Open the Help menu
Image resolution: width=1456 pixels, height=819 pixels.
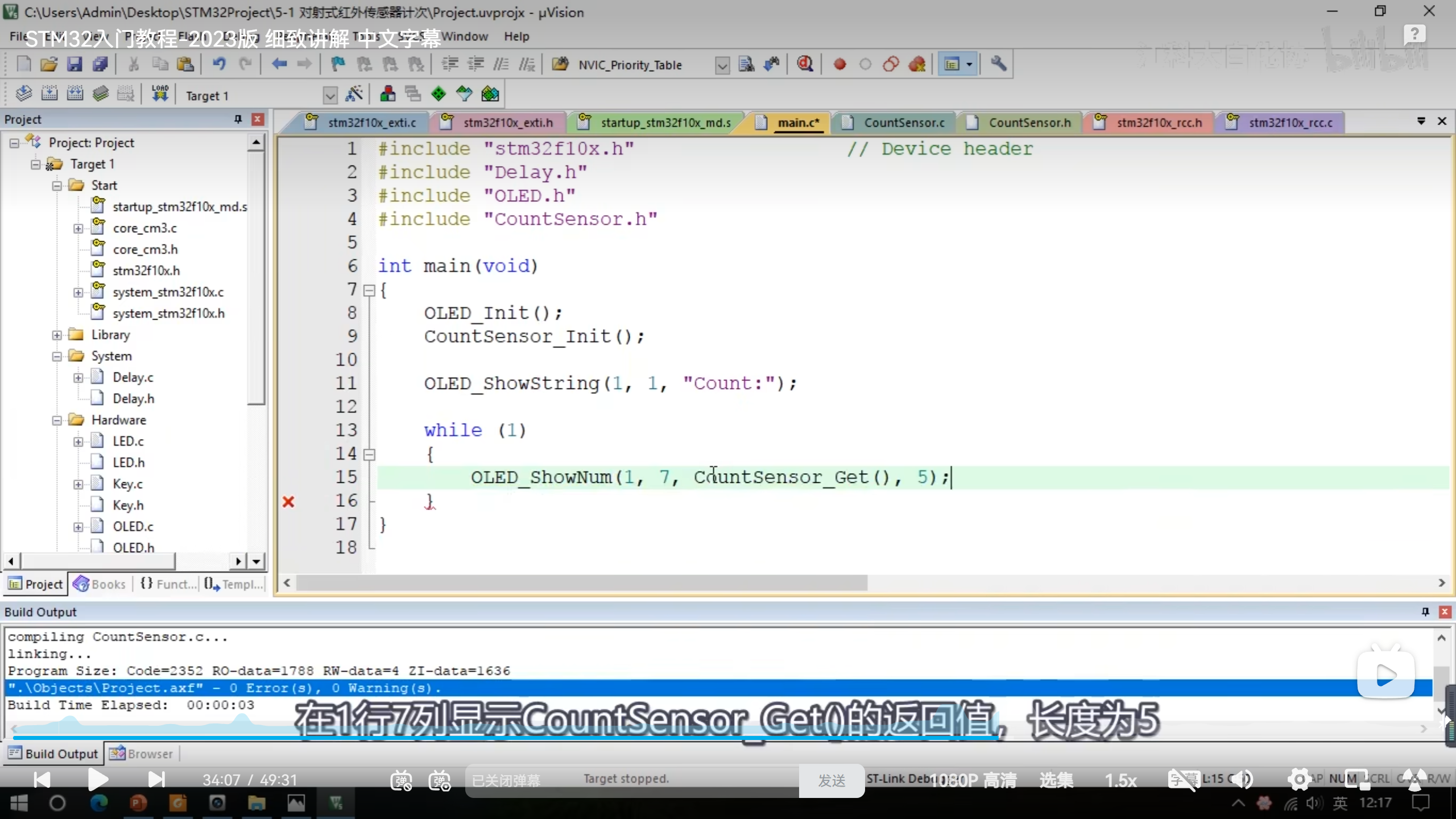pos(516,36)
